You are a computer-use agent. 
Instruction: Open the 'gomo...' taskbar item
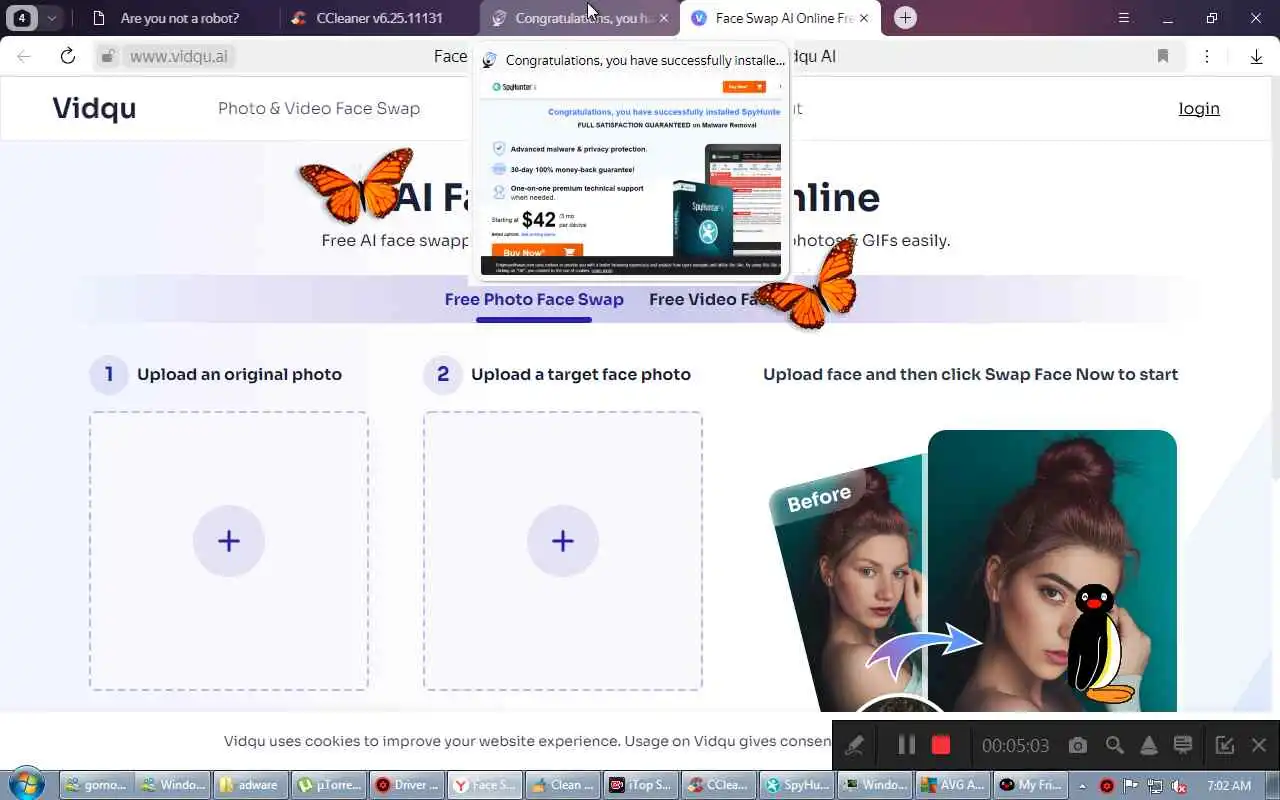97,785
